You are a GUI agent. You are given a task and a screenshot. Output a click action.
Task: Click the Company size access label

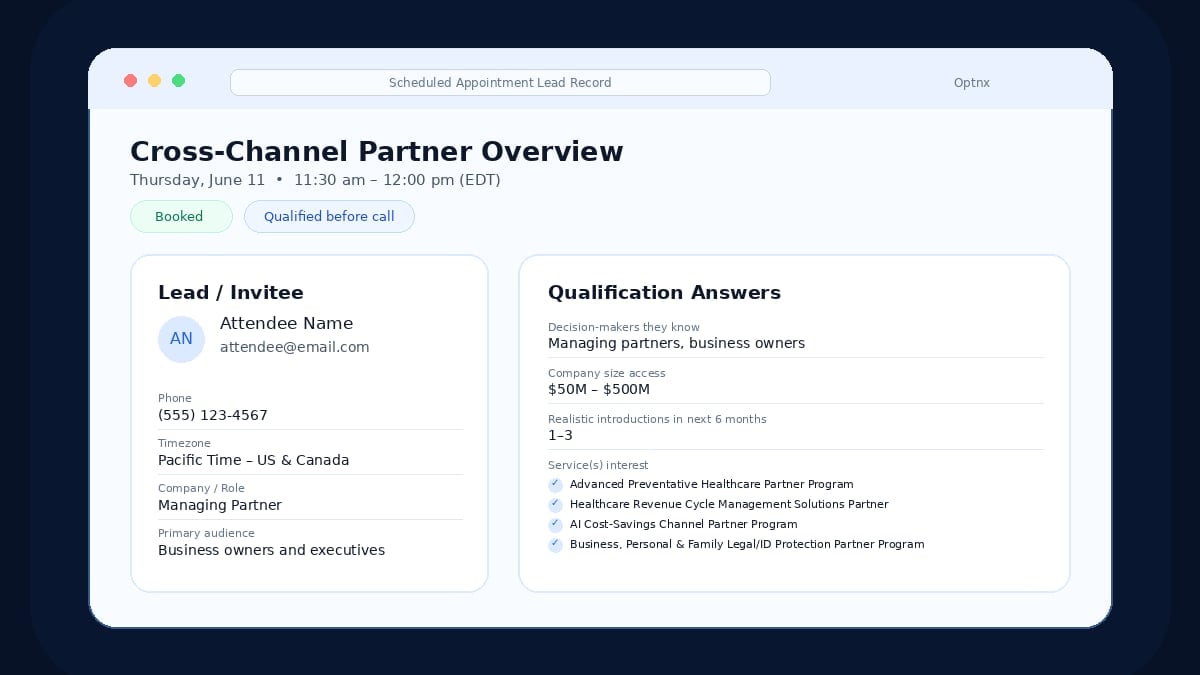[x=607, y=374]
